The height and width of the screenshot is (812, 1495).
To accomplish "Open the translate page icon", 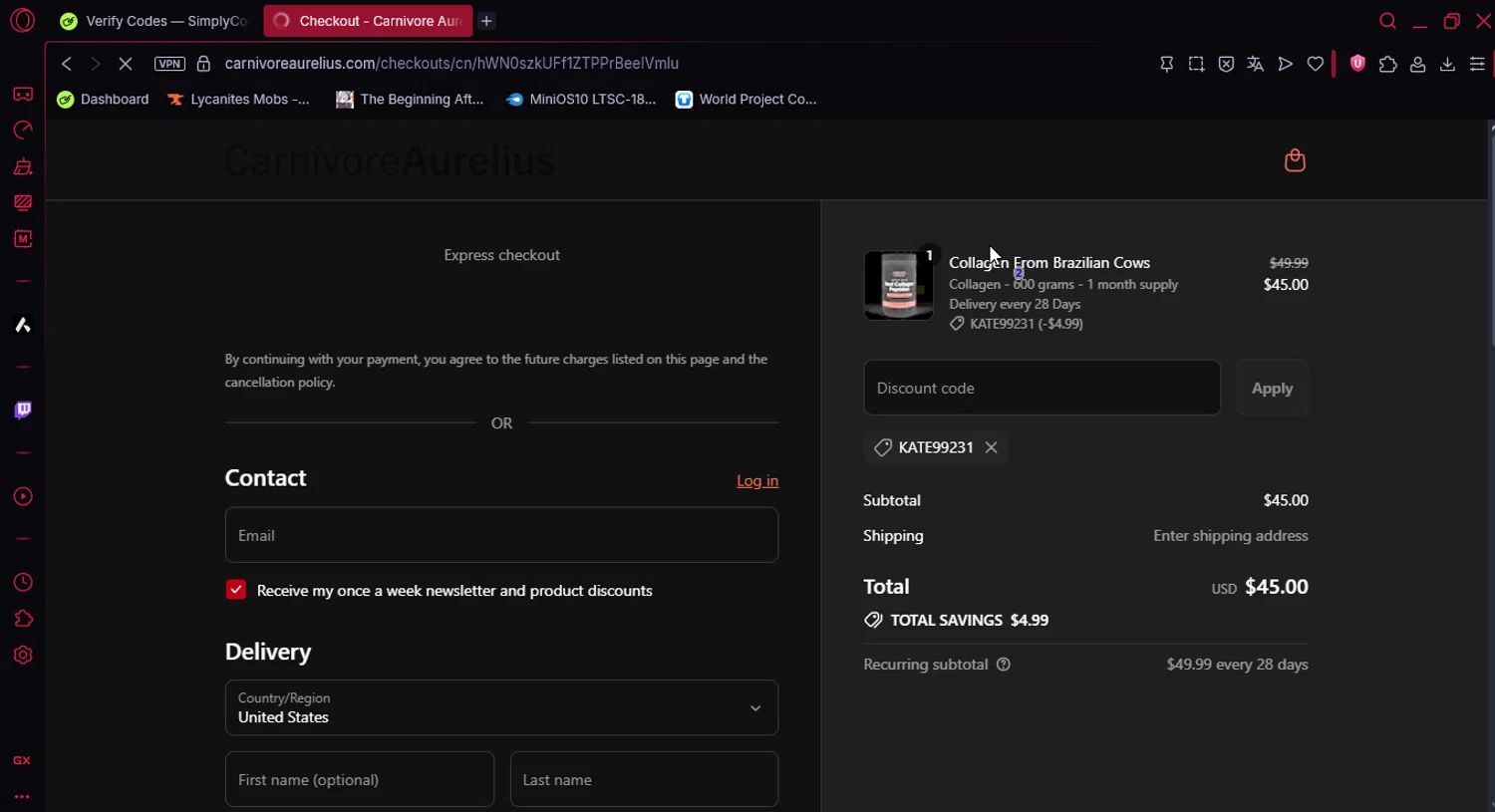I will [1256, 64].
